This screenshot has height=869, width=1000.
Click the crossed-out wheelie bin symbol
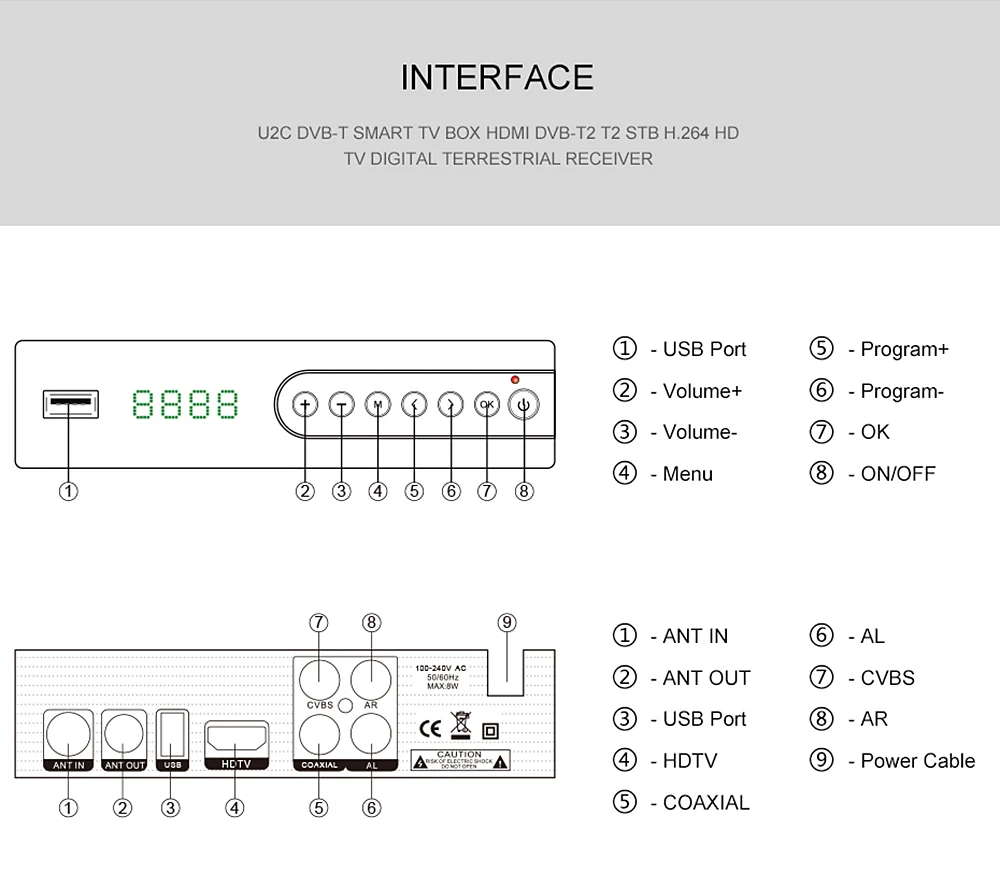coord(460,726)
